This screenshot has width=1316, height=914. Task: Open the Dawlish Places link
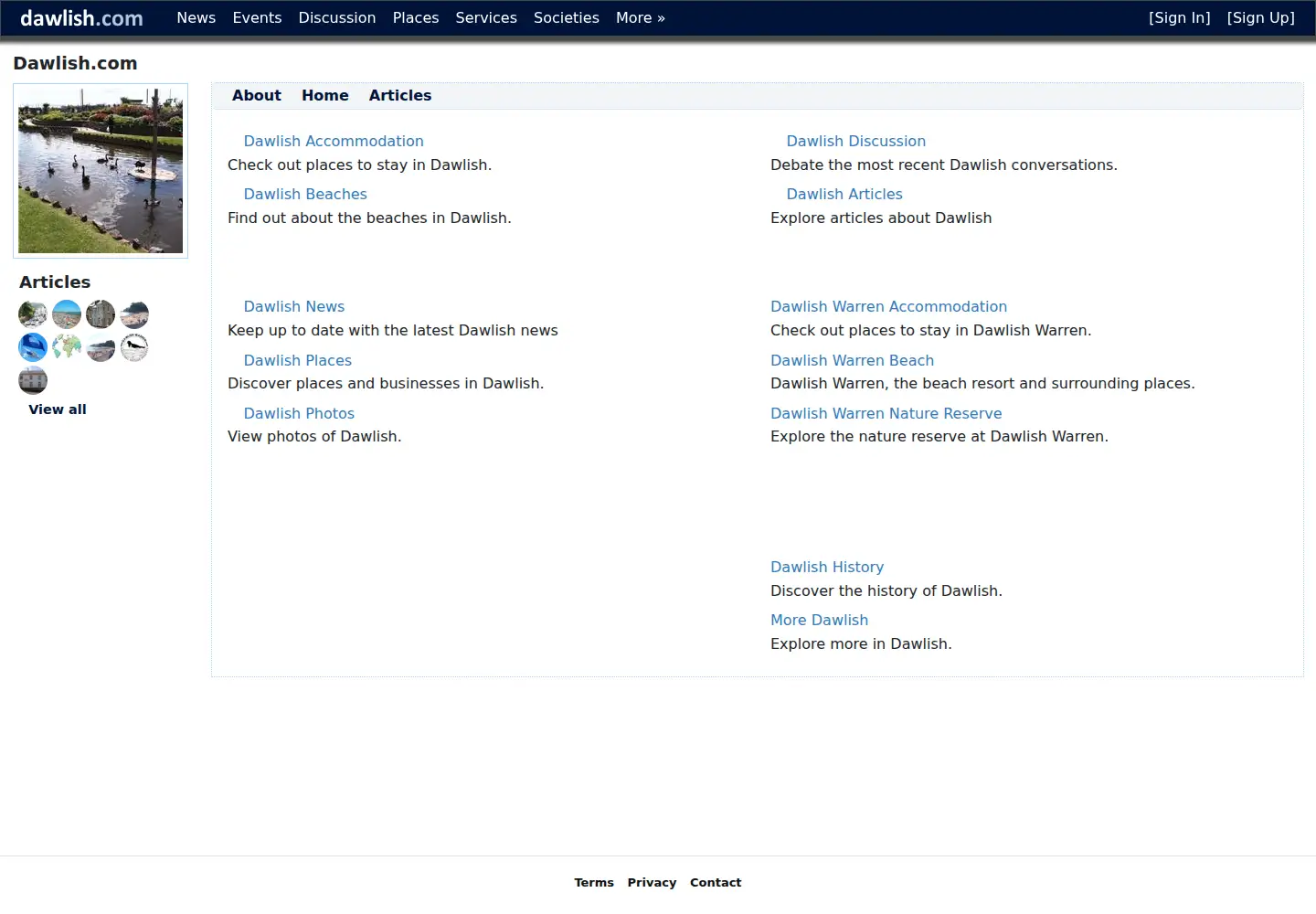click(x=298, y=360)
